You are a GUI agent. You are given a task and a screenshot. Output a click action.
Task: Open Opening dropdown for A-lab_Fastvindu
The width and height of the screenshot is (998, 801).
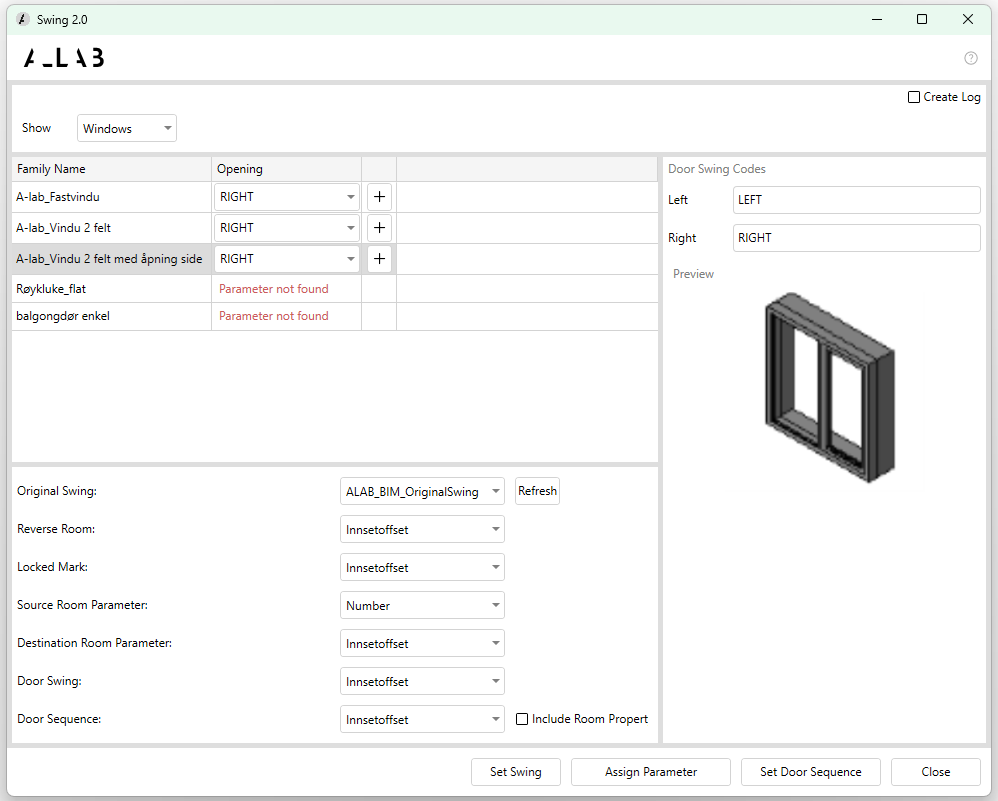[287, 197]
